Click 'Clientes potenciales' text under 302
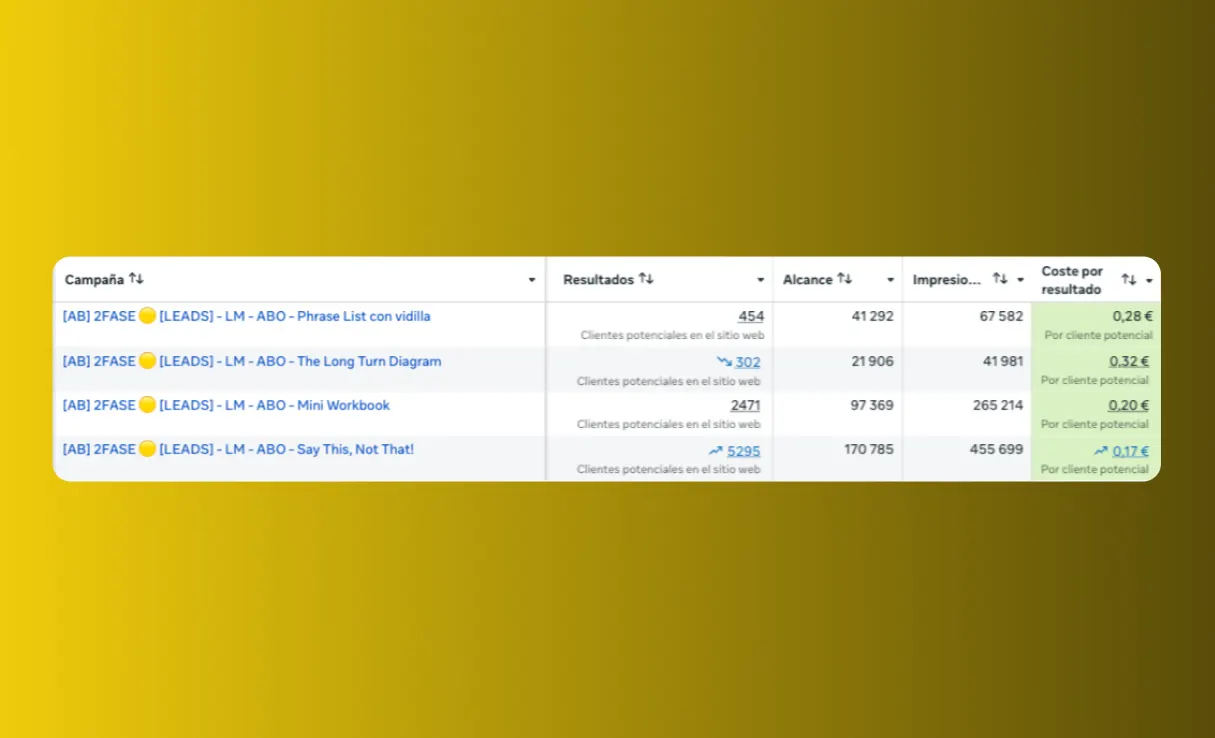 pos(669,381)
